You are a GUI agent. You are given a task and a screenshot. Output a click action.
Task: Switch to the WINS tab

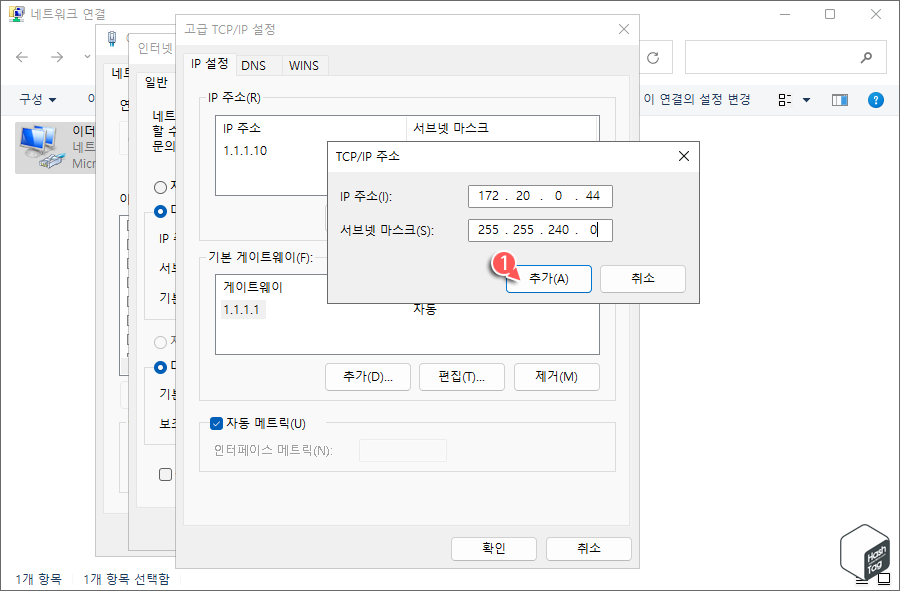point(303,65)
